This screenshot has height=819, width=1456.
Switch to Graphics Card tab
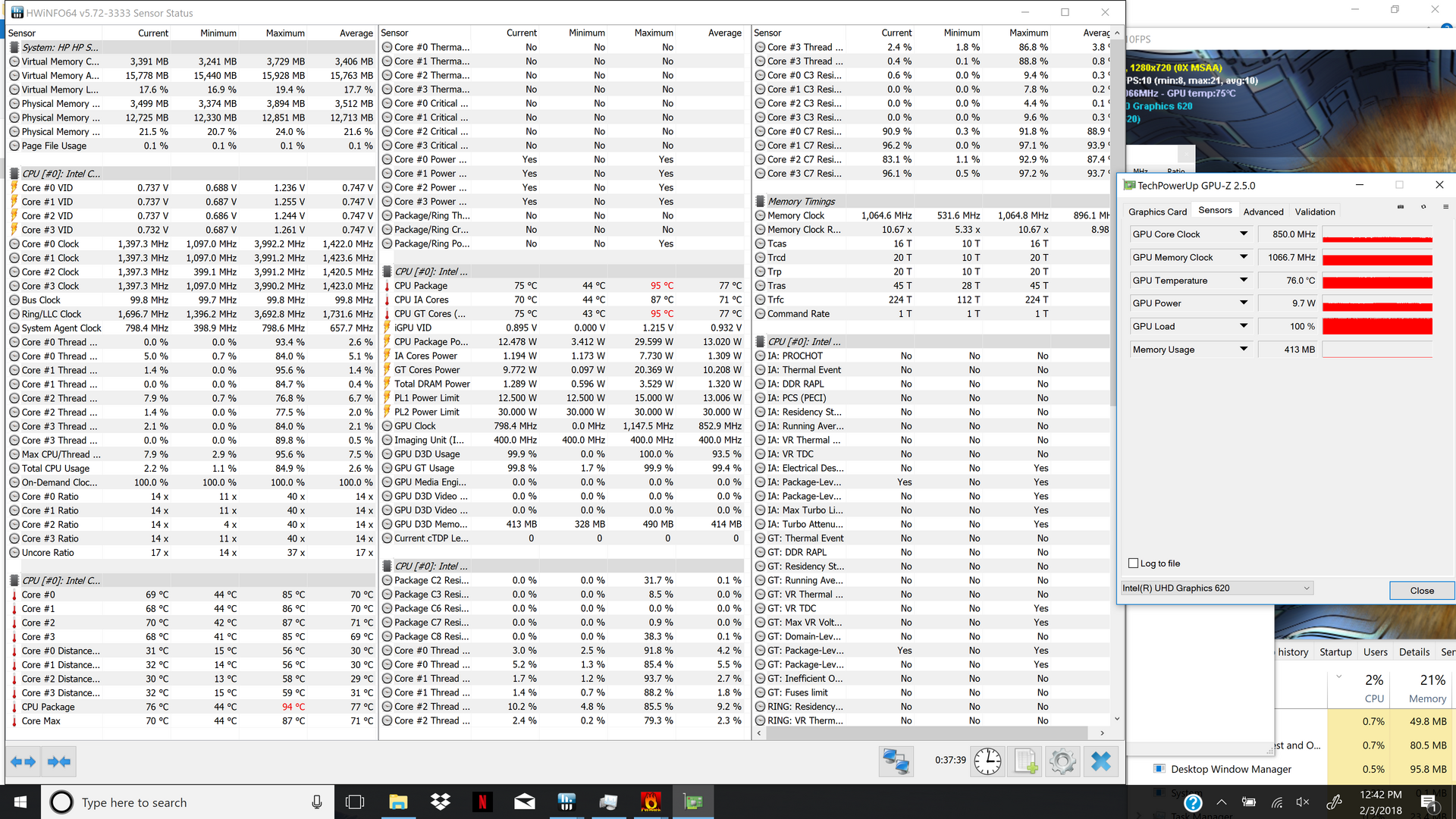click(x=1157, y=212)
